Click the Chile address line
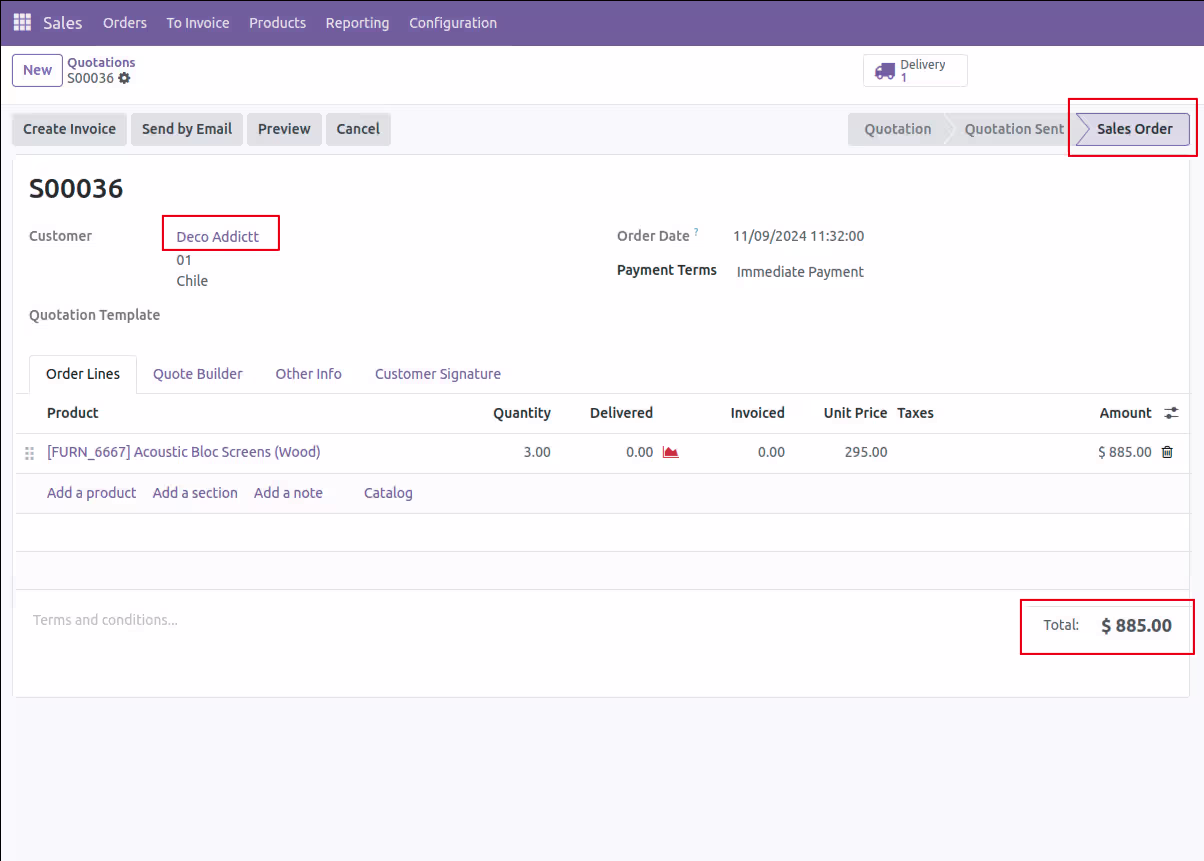This screenshot has width=1204, height=861. point(192,281)
